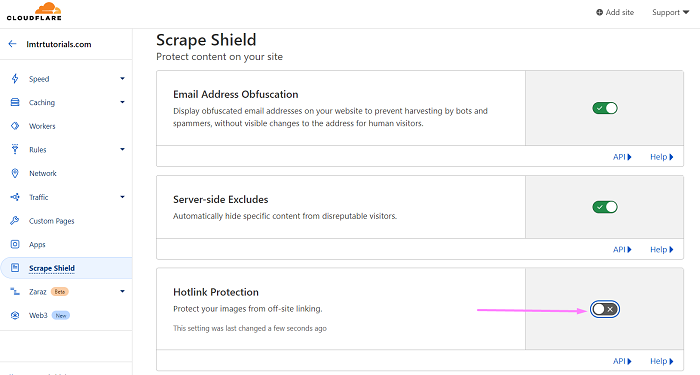Enable the Hotlink Protection toggle
The image size is (700, 375).
605,309
